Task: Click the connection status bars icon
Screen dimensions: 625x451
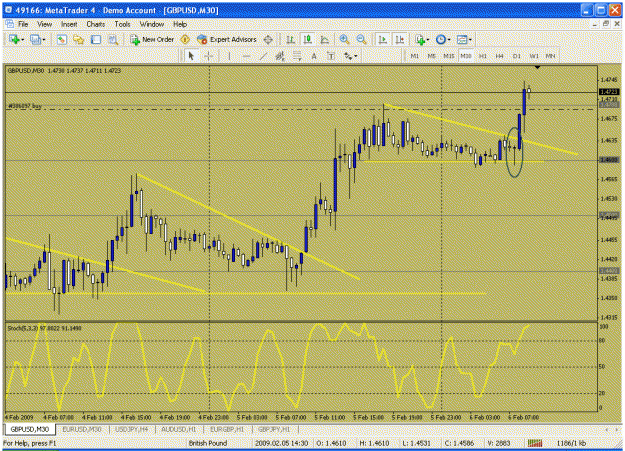Action: [535, 443]
